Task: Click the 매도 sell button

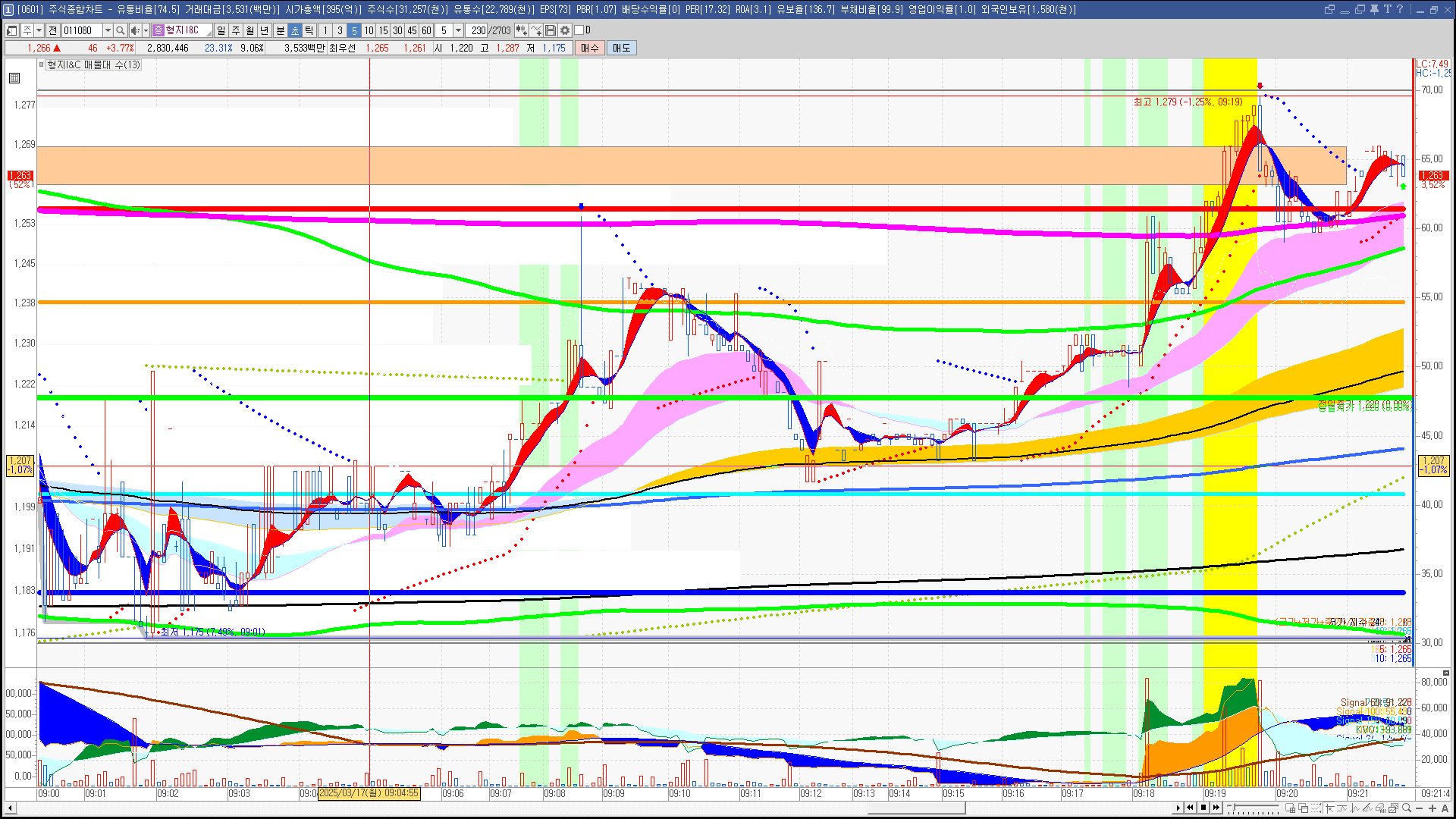Action: tap(622, 48)
